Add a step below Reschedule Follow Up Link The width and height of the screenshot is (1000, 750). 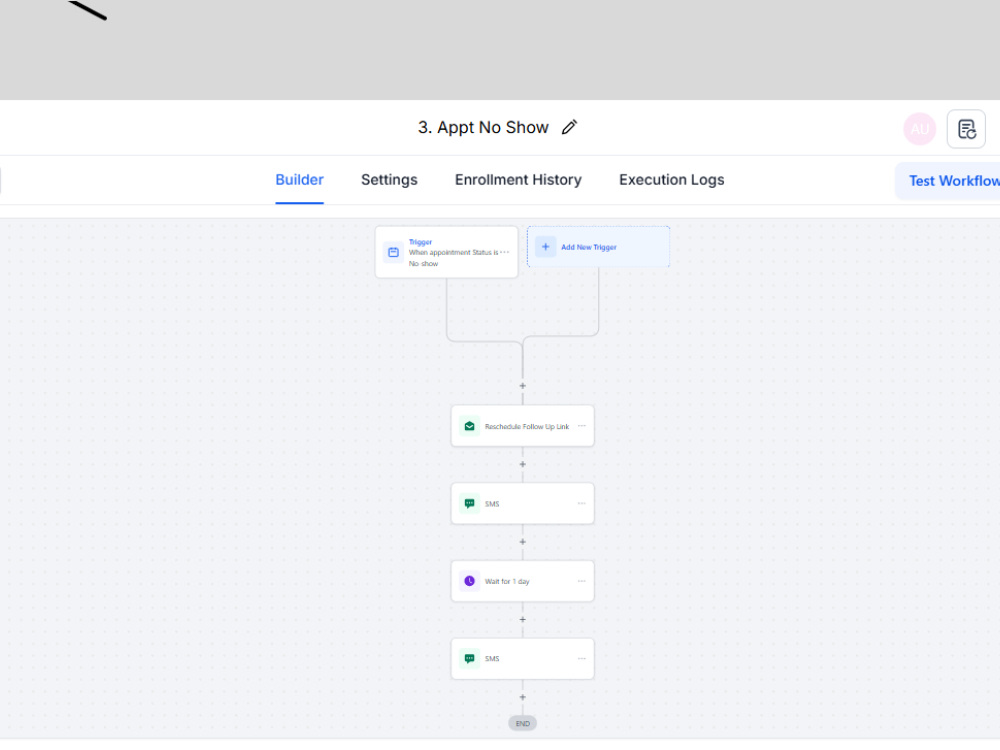click(522, 464)
